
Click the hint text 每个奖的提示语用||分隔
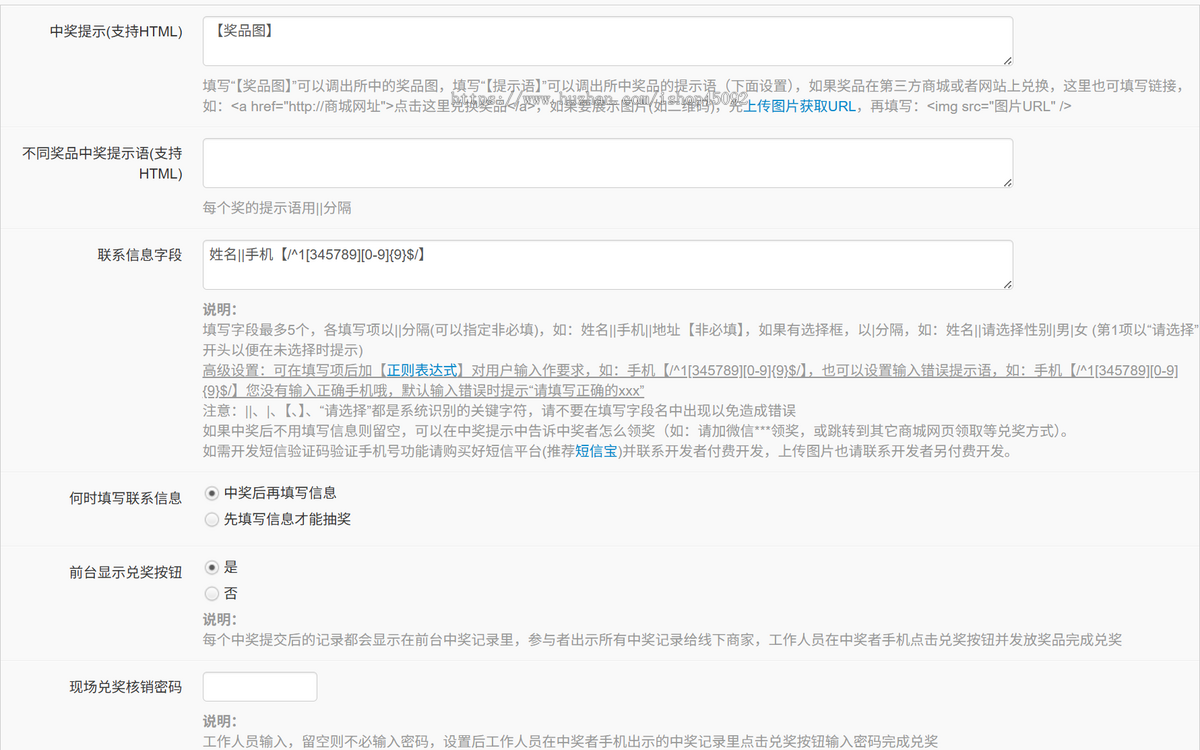(x=277, y=208)
